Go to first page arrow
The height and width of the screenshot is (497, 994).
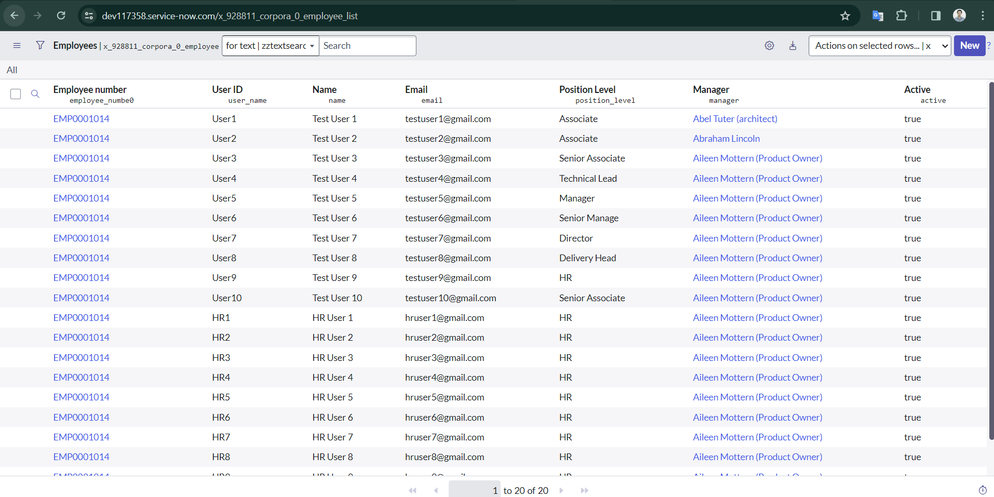(413, 491)
